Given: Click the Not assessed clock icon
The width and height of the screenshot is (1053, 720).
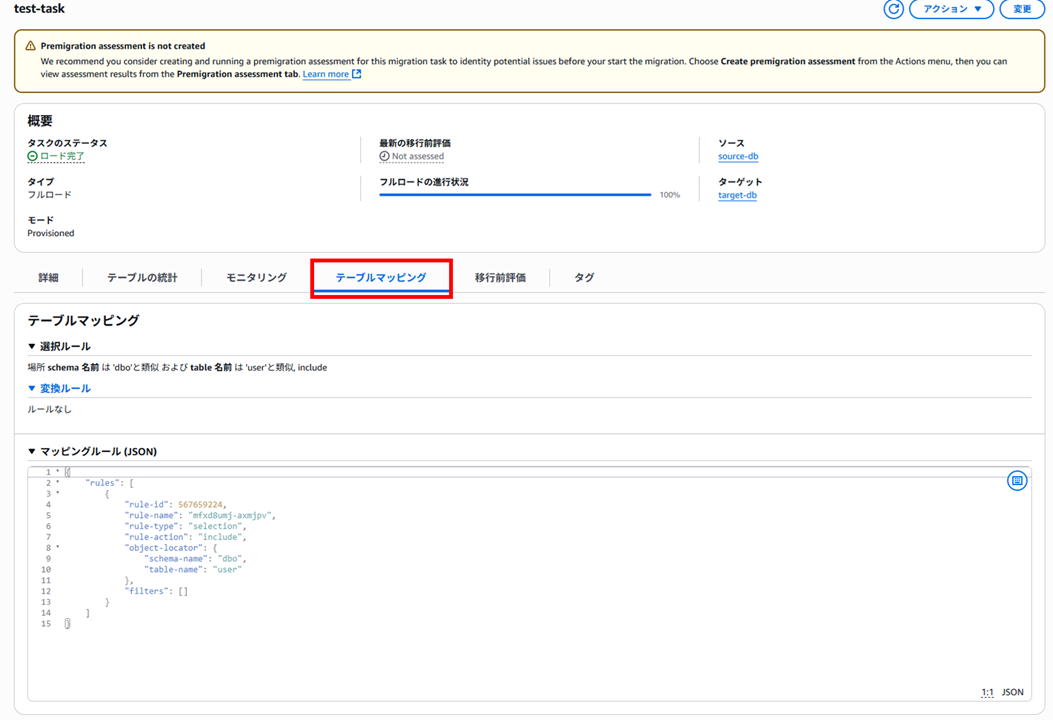Looking at the screenshot, I should pyautogui.click(x=384, y=156).
